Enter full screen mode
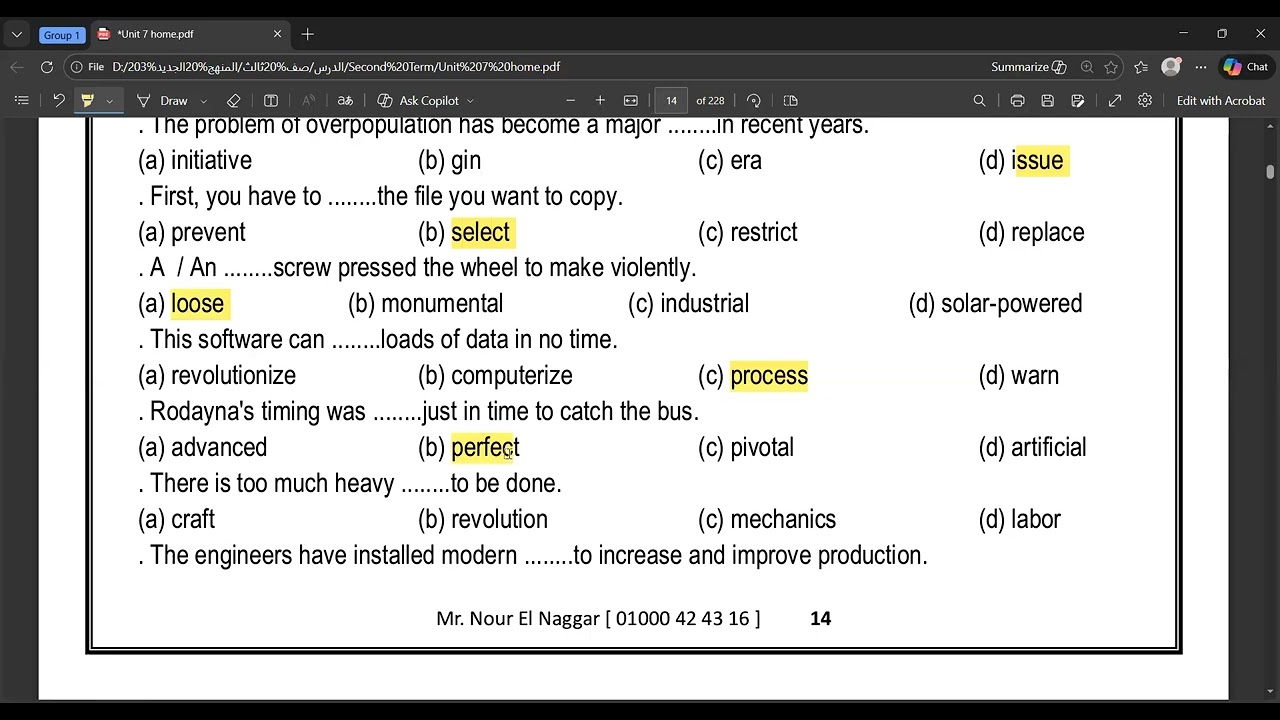The height and width of the screenshot is (720, 1280). 1115,101
